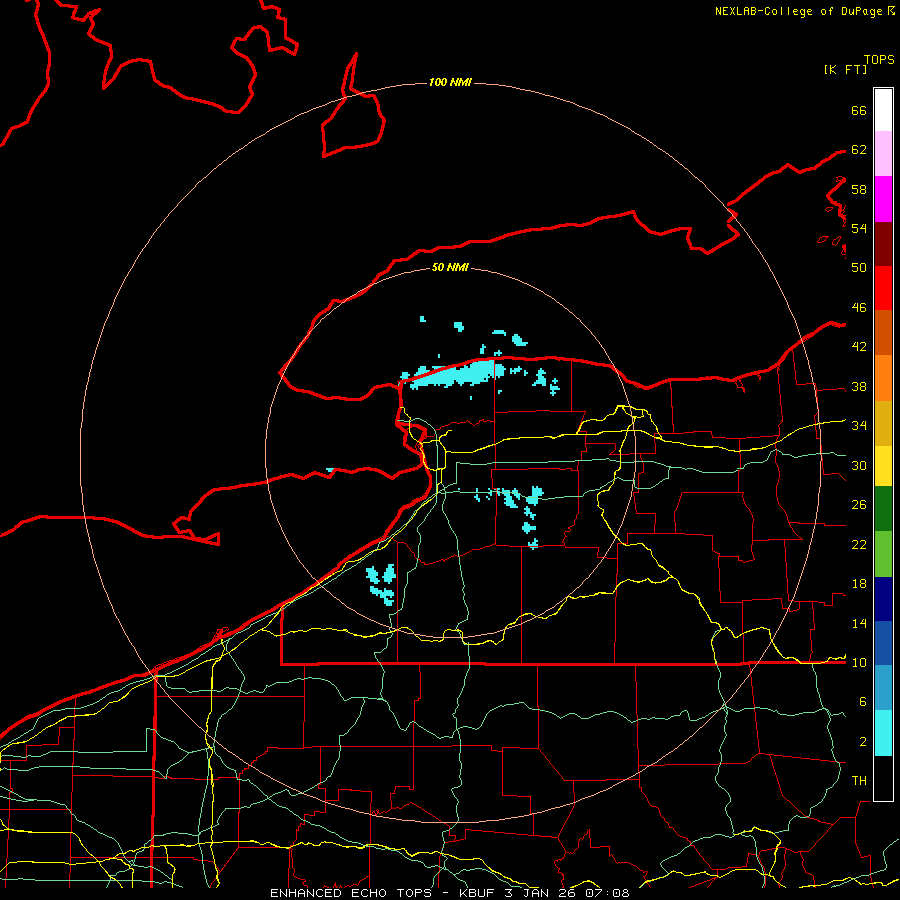Click the legend value 54
This screenshot has width=900, height=900.
pos(859,228)
